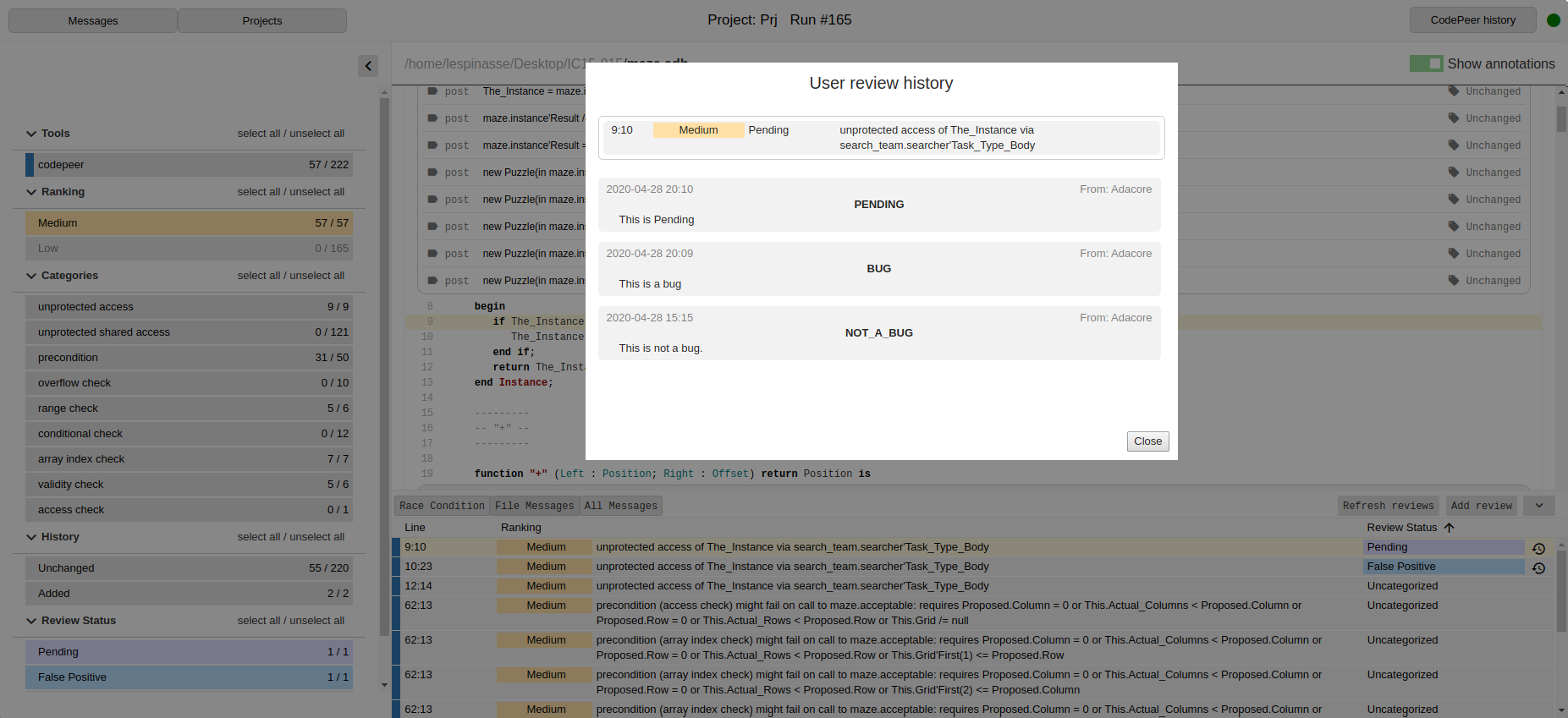Open review history icon for Pending row
The height and width of the screenshot is (718, 1568).
click(x=1538, y=548)
